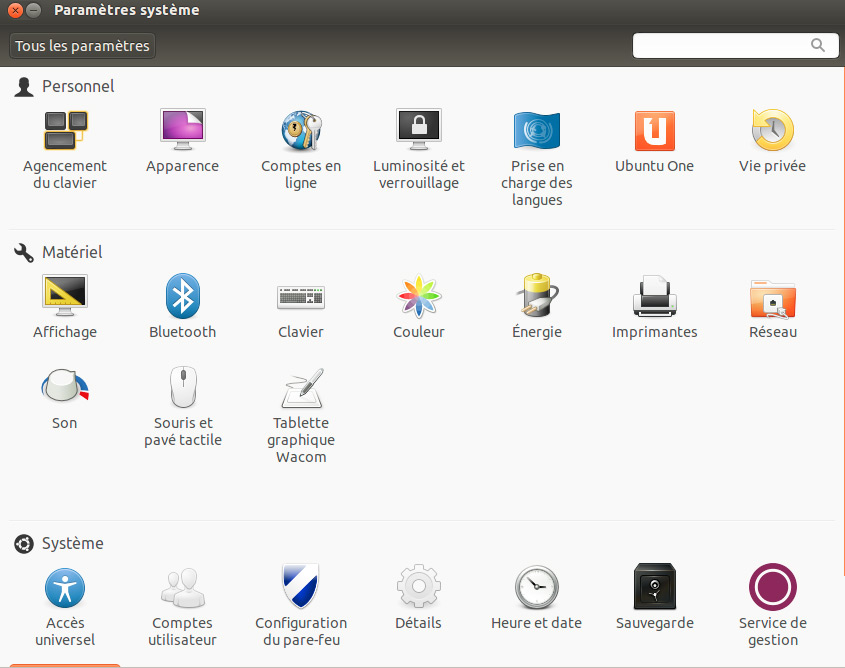Open the Sauvegarde backup panel
The width and height of the screenshot is (845, 668).
click(654, 597)
